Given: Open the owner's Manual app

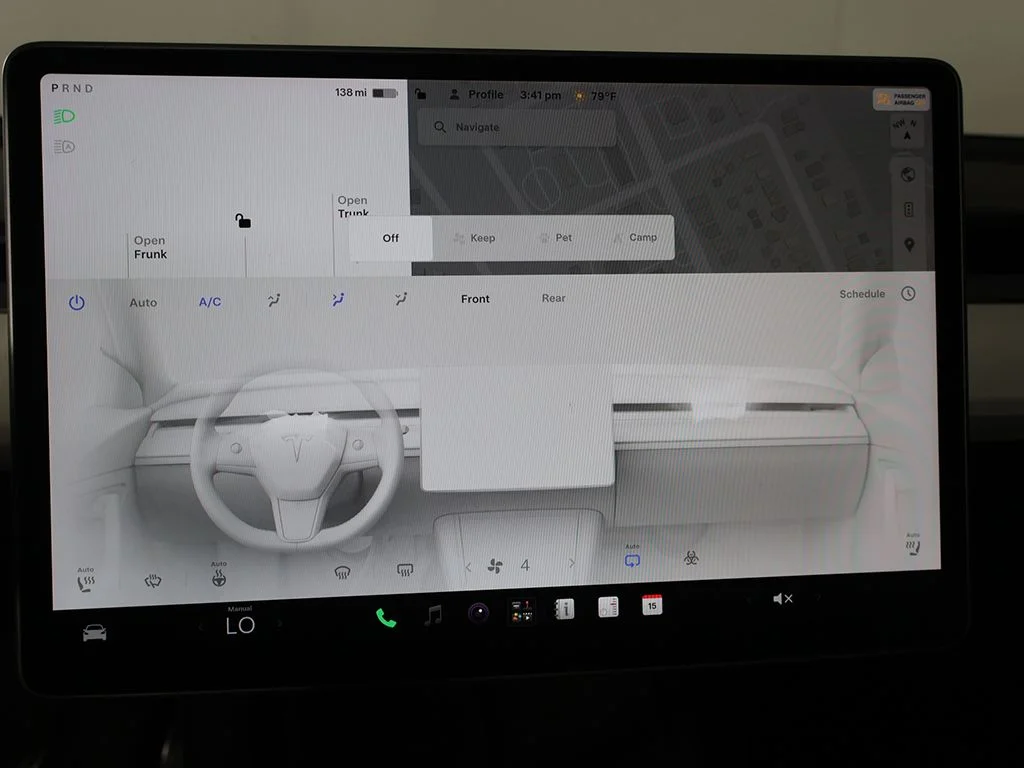Looking at the screenshot, I should (564, 609).
